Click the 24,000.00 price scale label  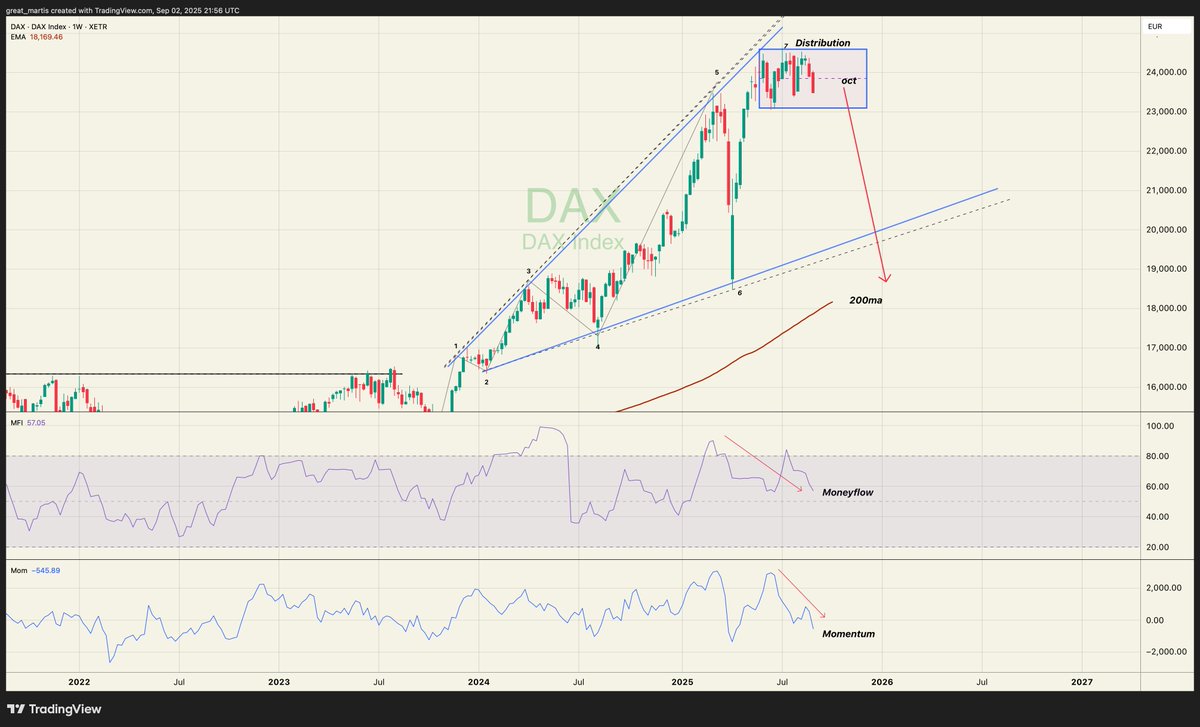1165,72
